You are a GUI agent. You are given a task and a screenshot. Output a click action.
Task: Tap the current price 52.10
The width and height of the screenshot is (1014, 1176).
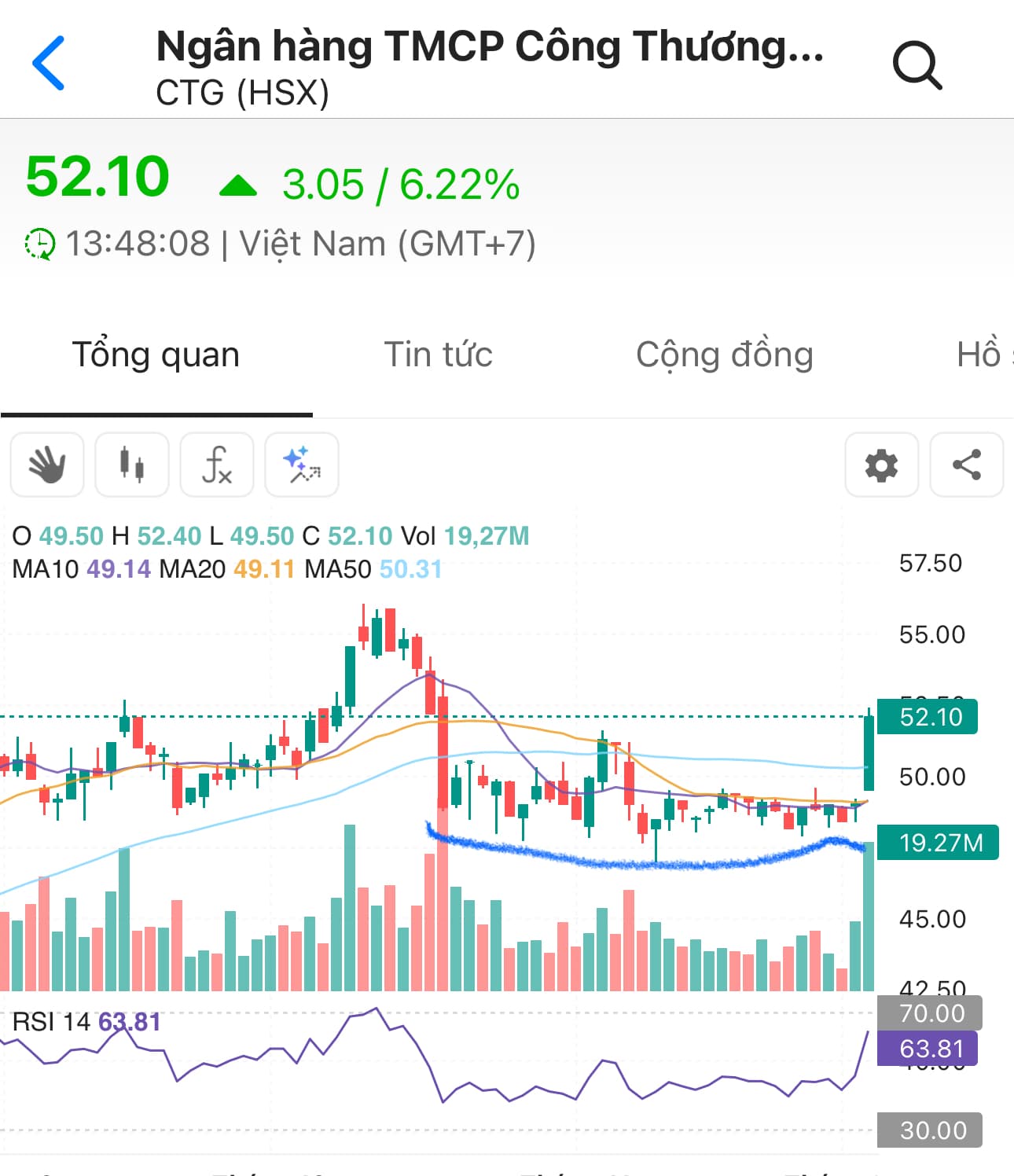pyautogui.click(x=97, y=176)
